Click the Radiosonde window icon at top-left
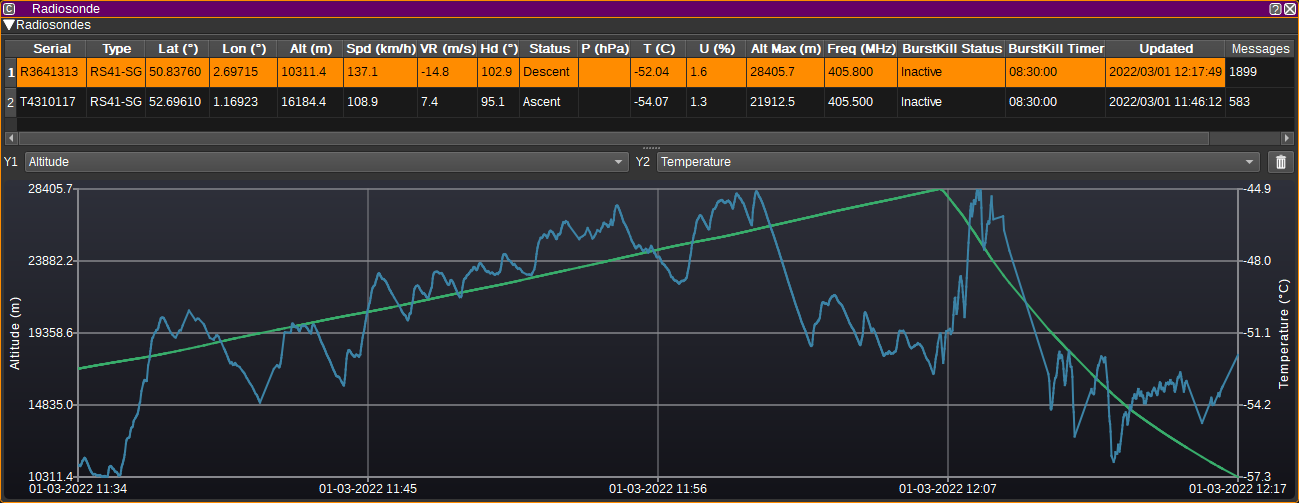 (9, 8)
